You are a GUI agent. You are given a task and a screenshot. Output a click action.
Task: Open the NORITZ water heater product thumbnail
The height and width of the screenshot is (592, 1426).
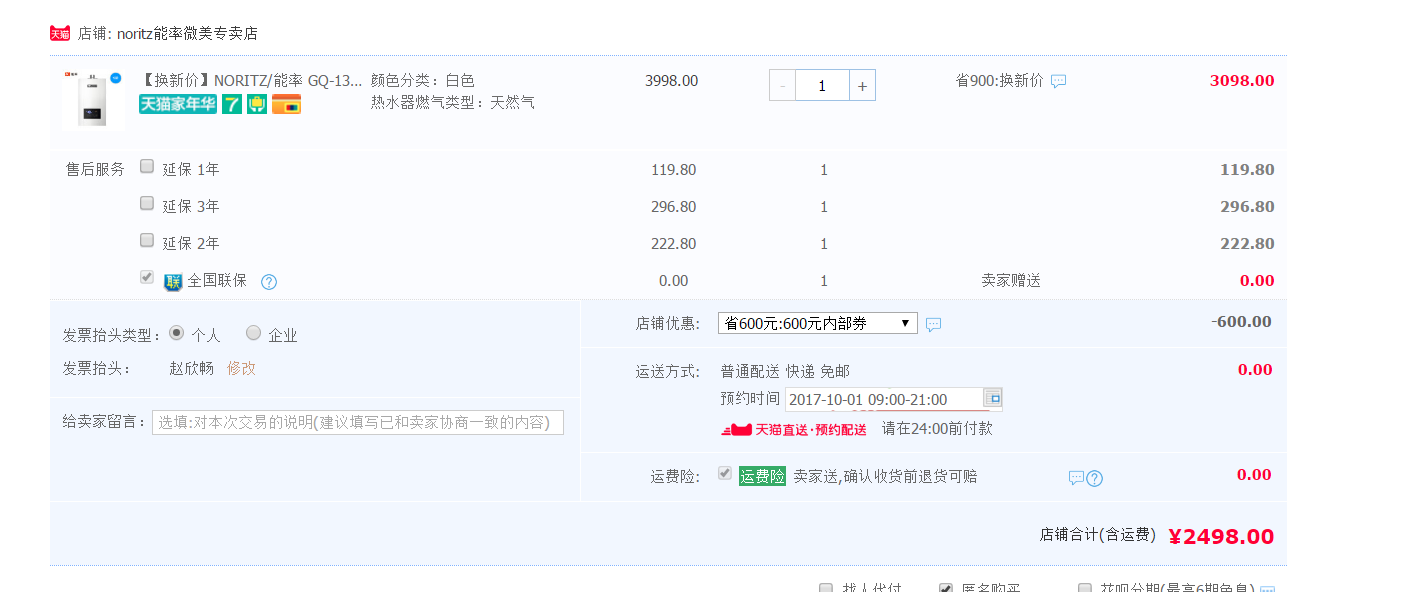[x=92, y=99]
